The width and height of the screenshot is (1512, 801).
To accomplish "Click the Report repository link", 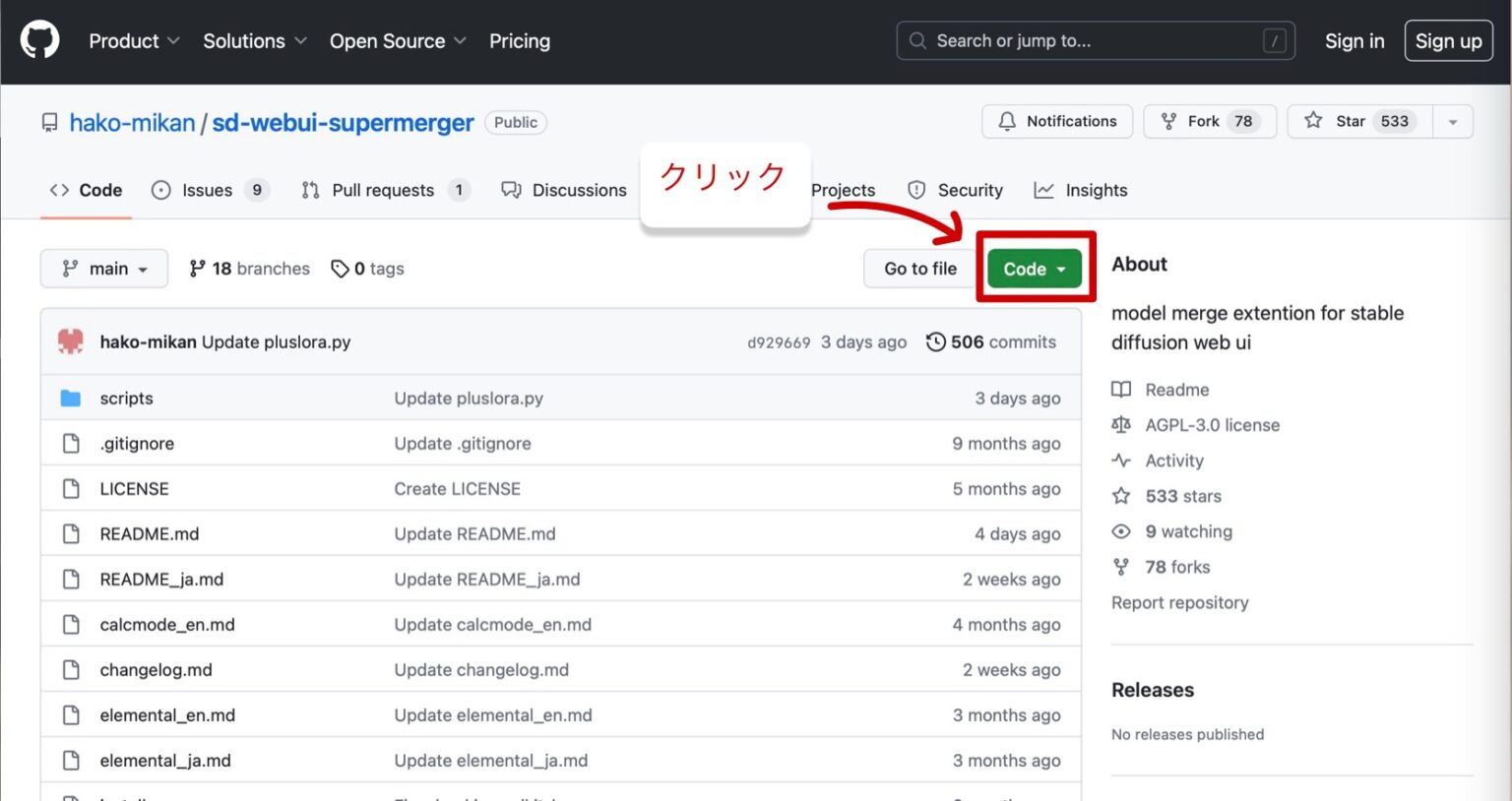I will tap(1179, 602).
